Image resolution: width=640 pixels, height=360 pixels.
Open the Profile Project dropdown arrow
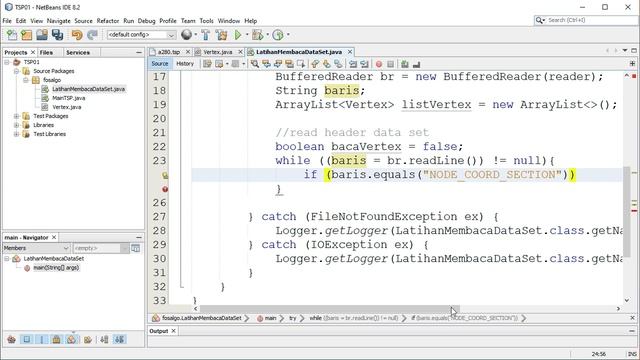[288, 35]
